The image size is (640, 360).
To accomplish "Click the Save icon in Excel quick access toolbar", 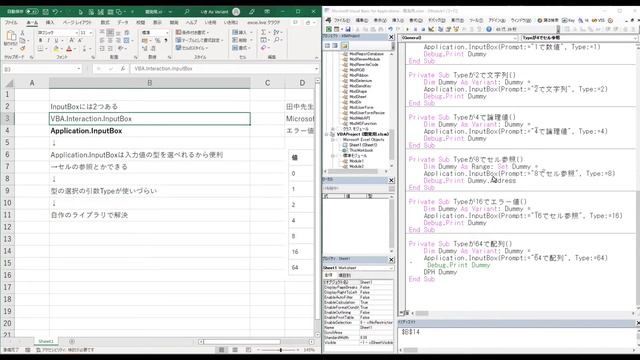I will click(46, 11).
